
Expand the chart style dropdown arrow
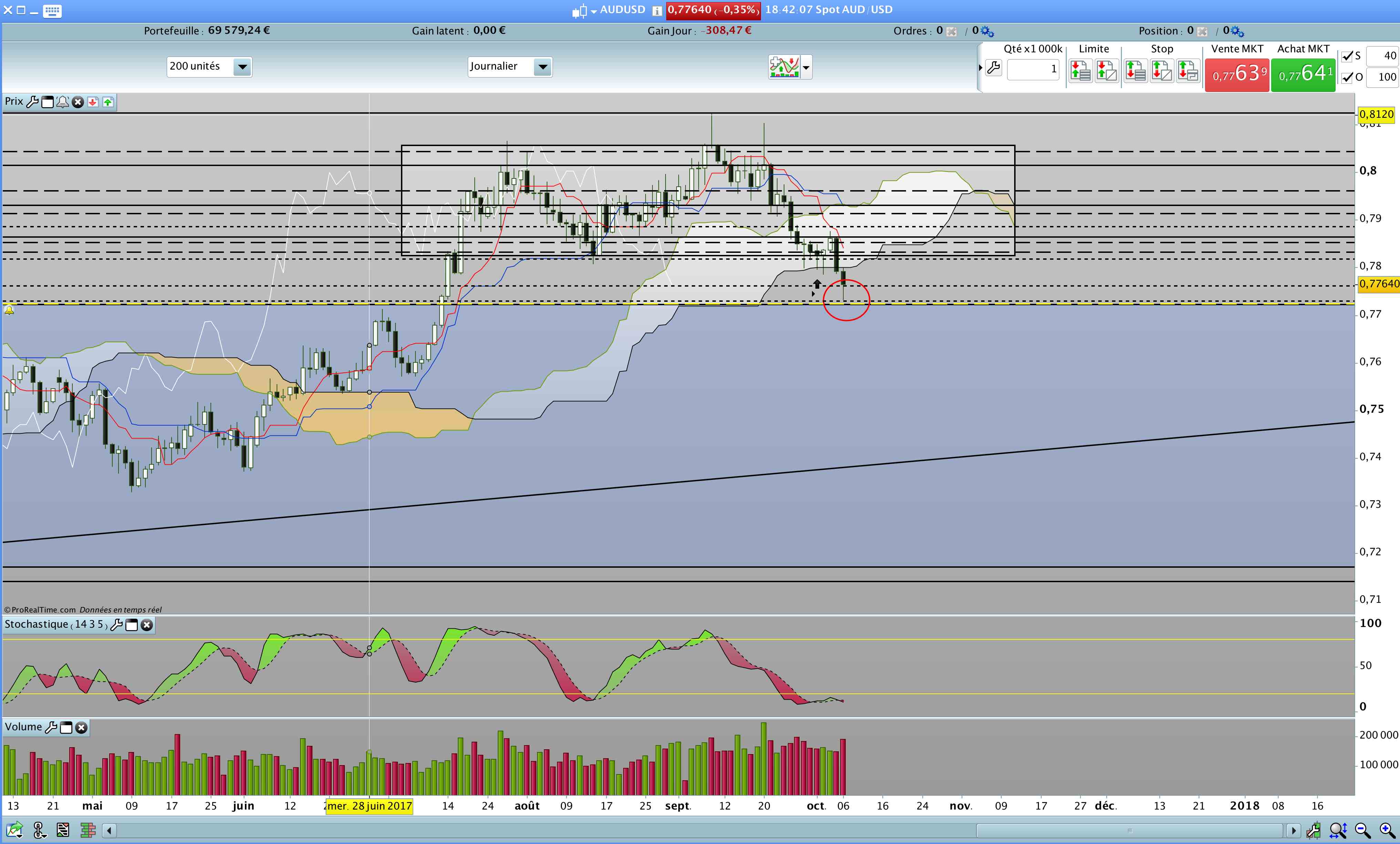coord(806,68)
